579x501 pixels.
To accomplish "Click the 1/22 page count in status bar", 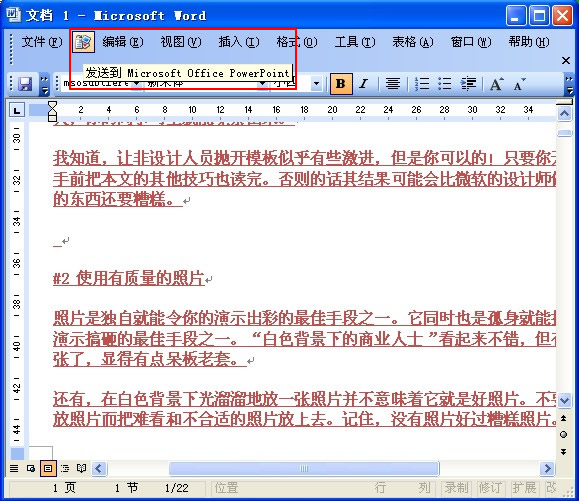I will (177, 488).
